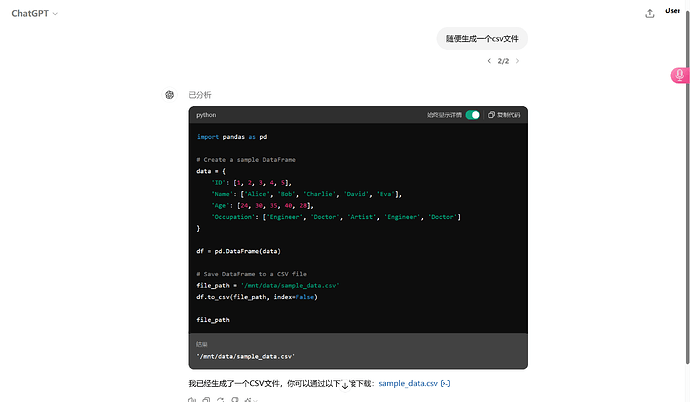Image resolution: width=690 pixels, height=402 pixels.
Task: Go to next message version arrow
Action: 518,61
